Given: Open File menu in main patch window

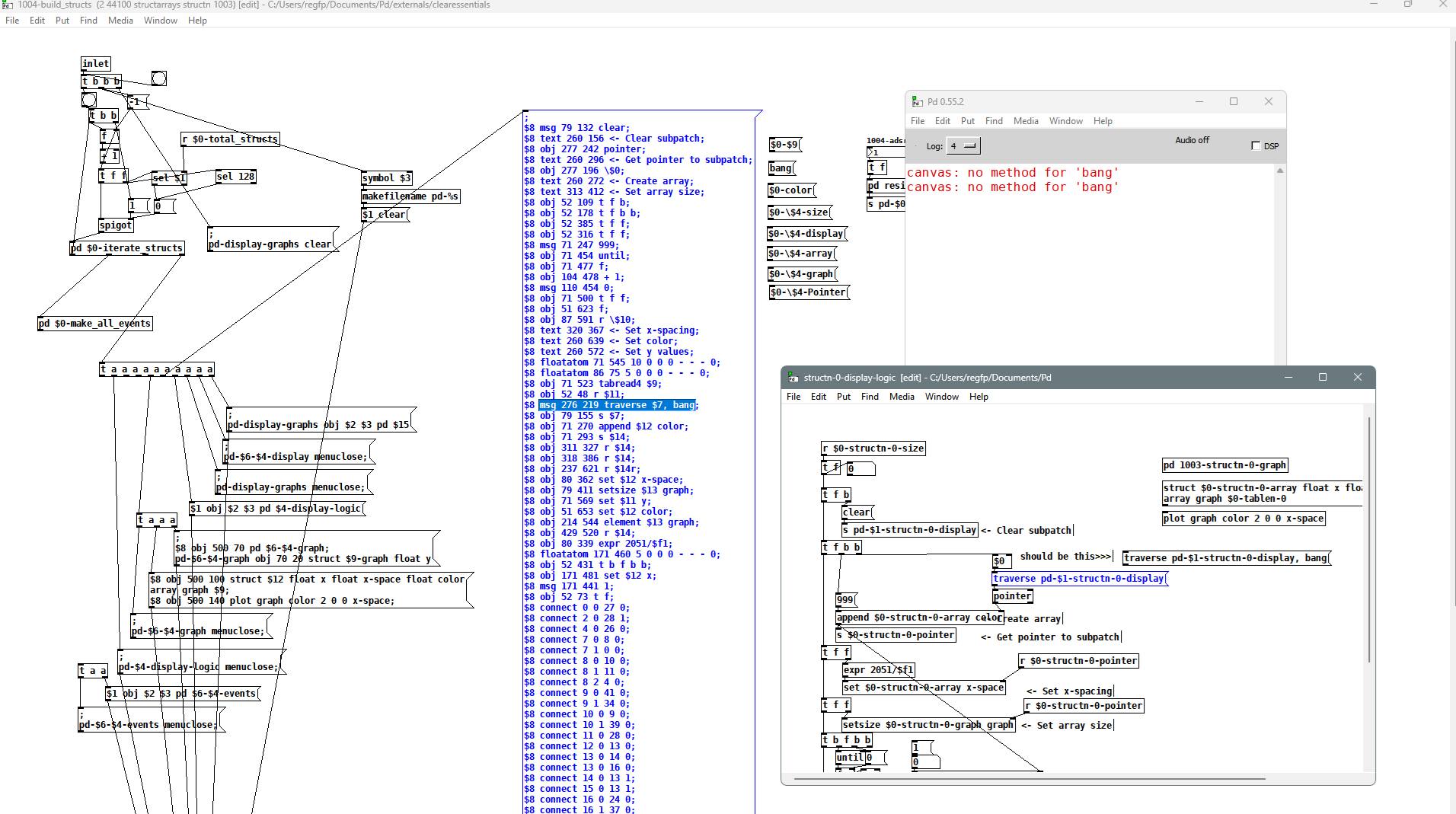Looking at the screenshot, I should coord(12,21).
